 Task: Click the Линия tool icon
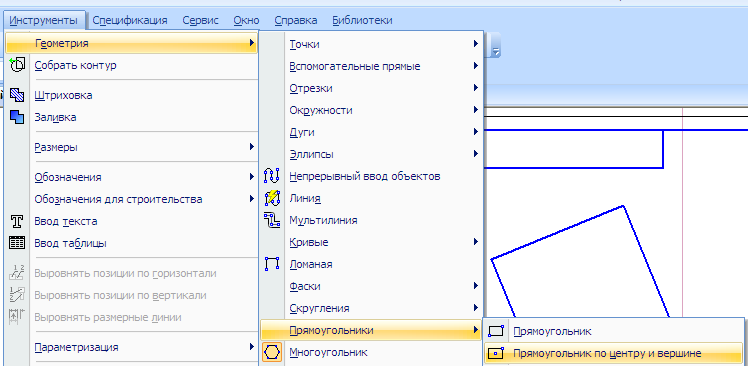pos(271,198)
